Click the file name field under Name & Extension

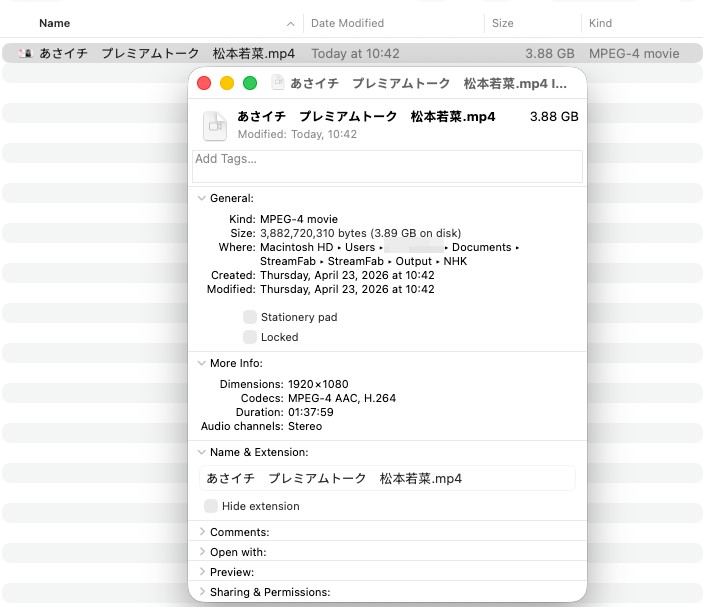387,478
